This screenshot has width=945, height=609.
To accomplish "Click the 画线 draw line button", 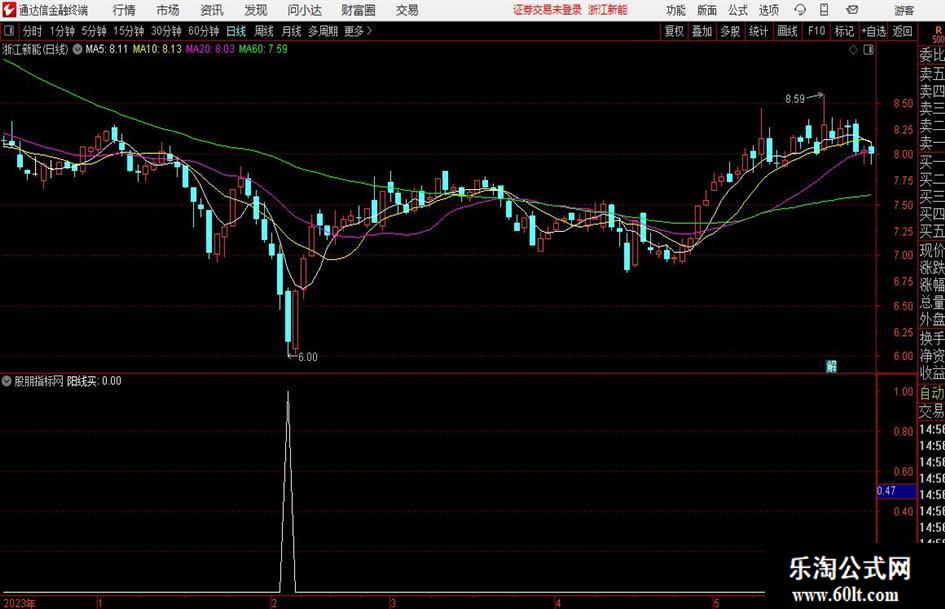I will click(x=787, y=31).
